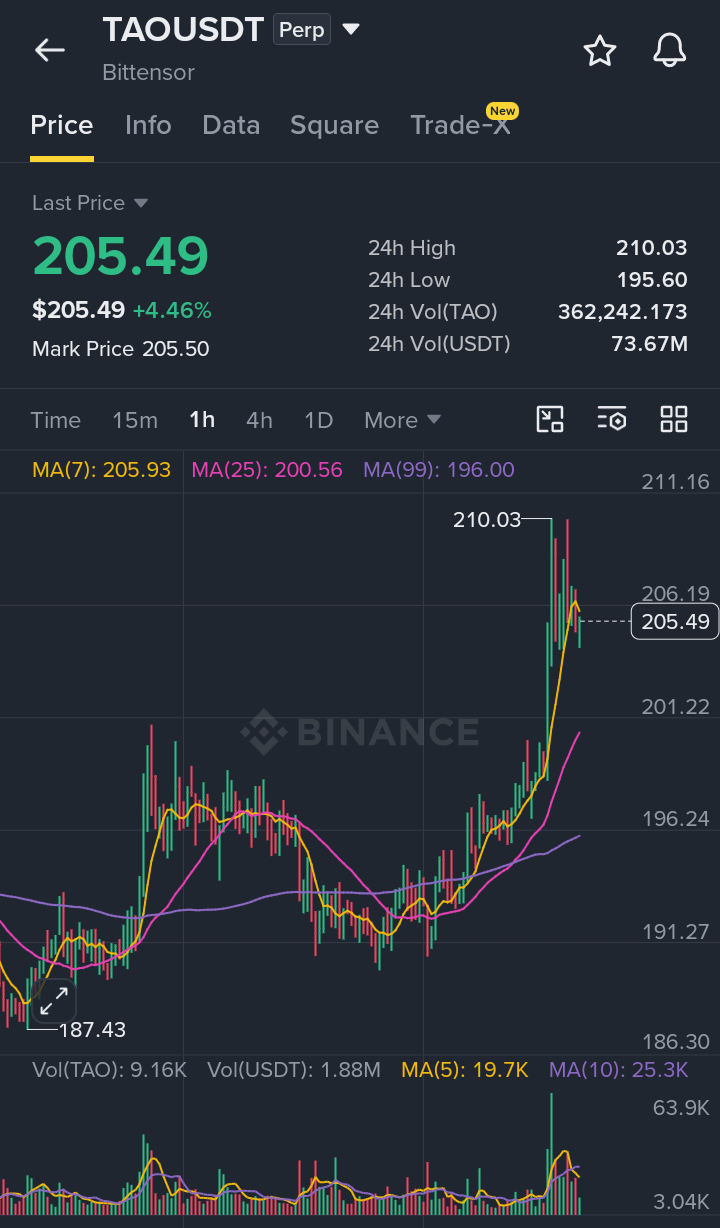Tap the 24h Vol(TAO) value 362,242.173
Screen dimensions: 720x1228
point(623,312)
